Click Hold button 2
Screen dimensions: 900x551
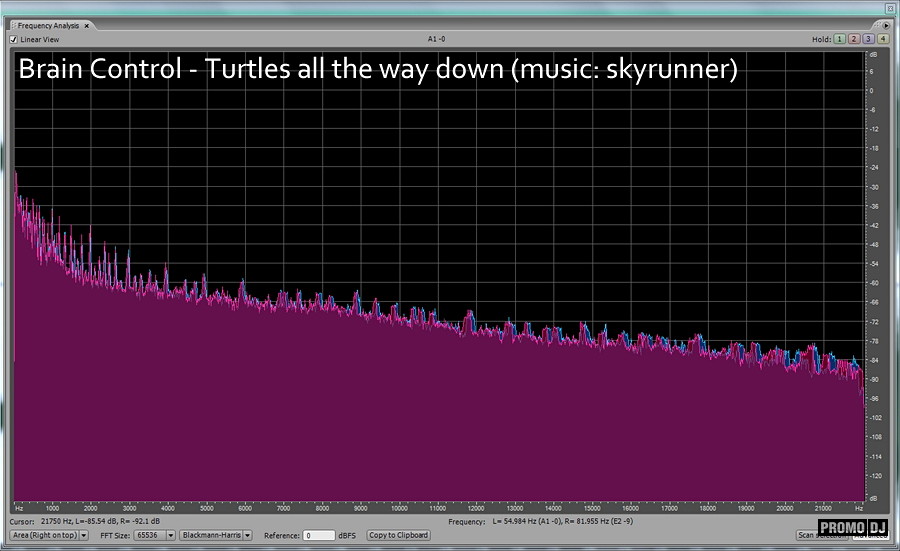click(854, 39)
